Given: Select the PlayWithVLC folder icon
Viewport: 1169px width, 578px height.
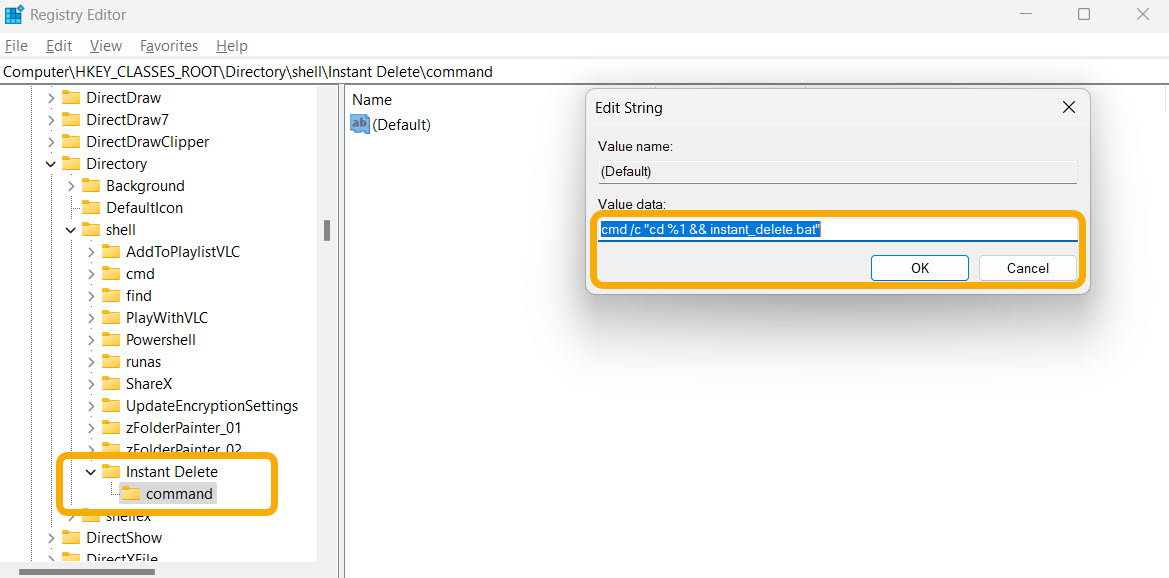Looking at the screenshot, I should coord(111,317).
